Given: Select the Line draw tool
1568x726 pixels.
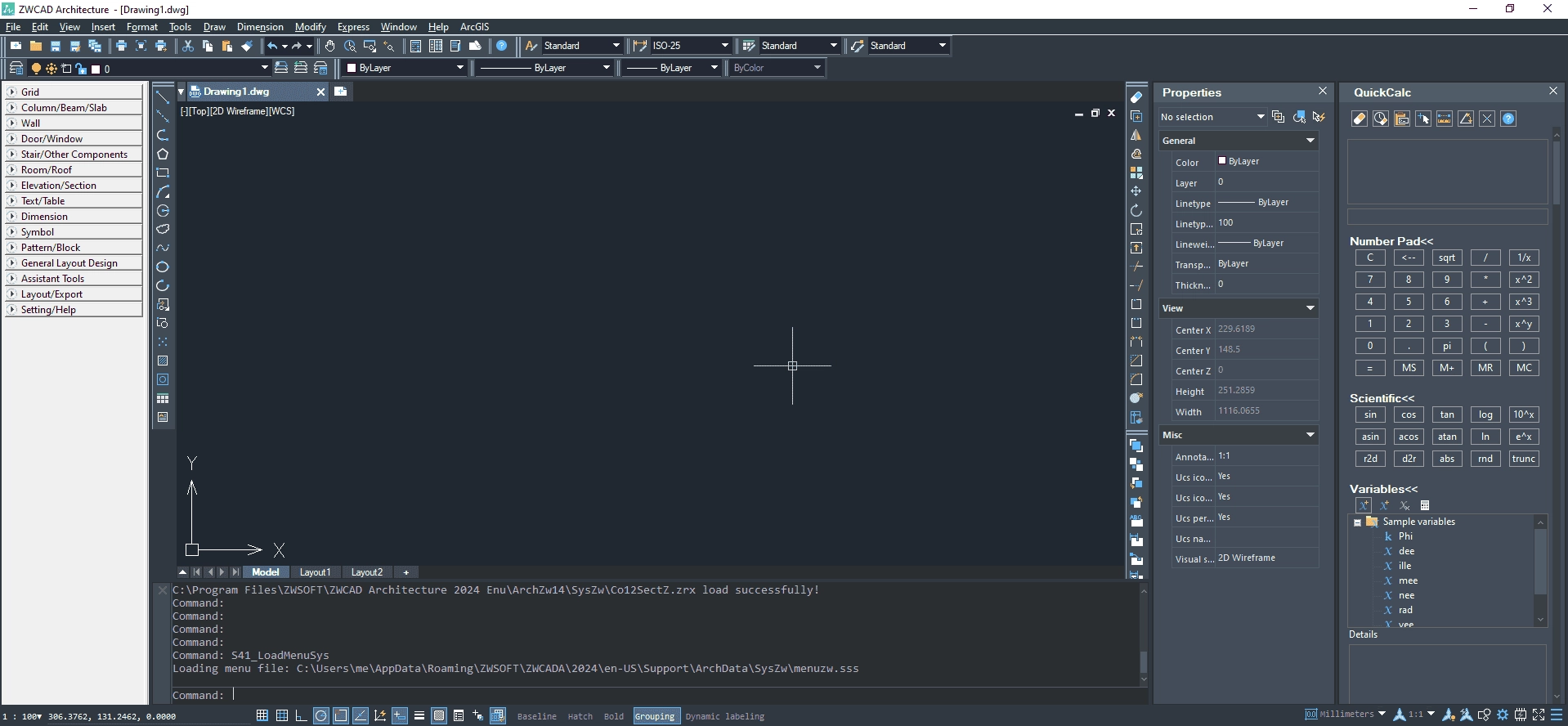Looking at the screenshot, I should coord(163,97).
